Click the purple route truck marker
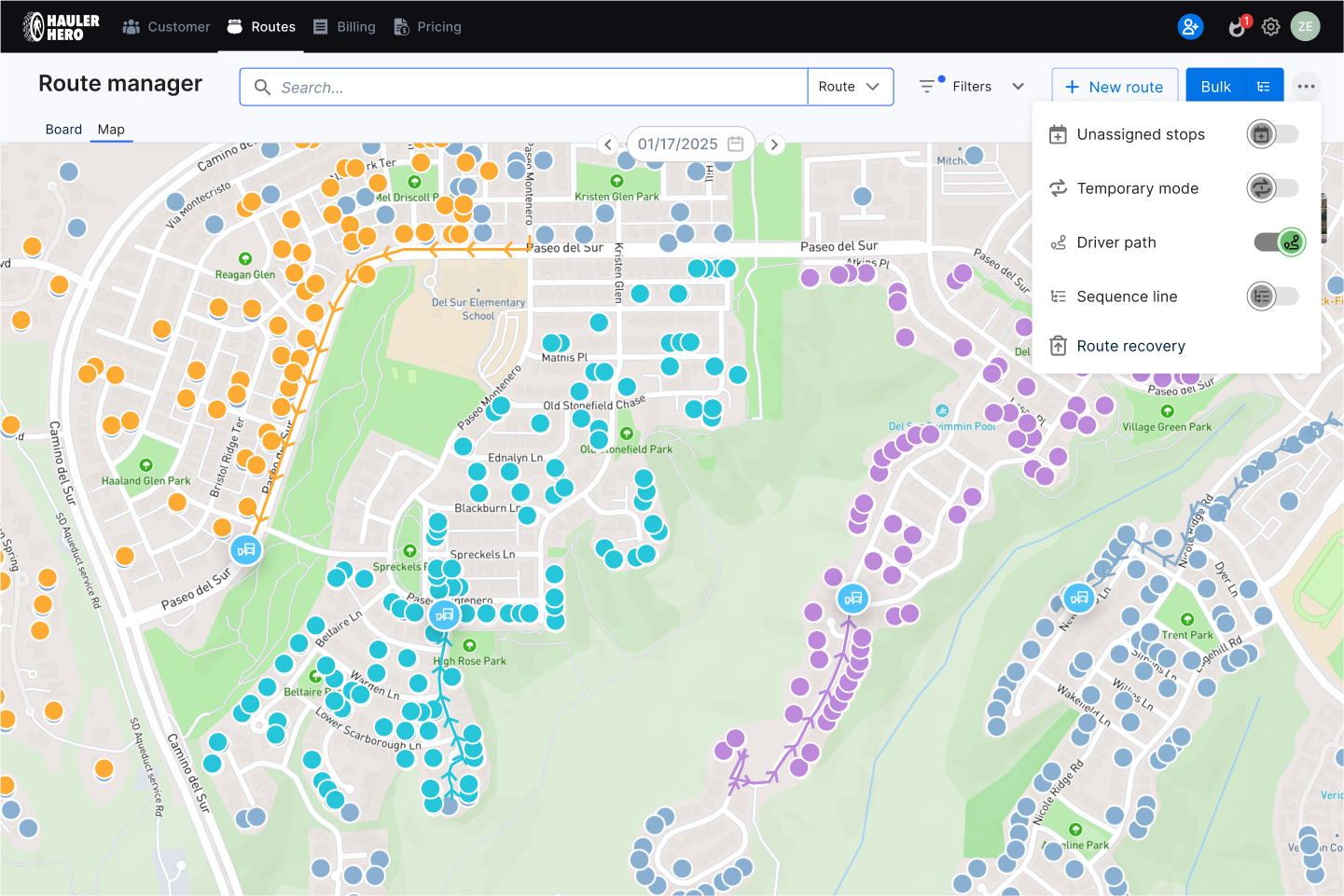This screenshot has height=896, width=1344. pyautogui.click(x=853, y=599)
